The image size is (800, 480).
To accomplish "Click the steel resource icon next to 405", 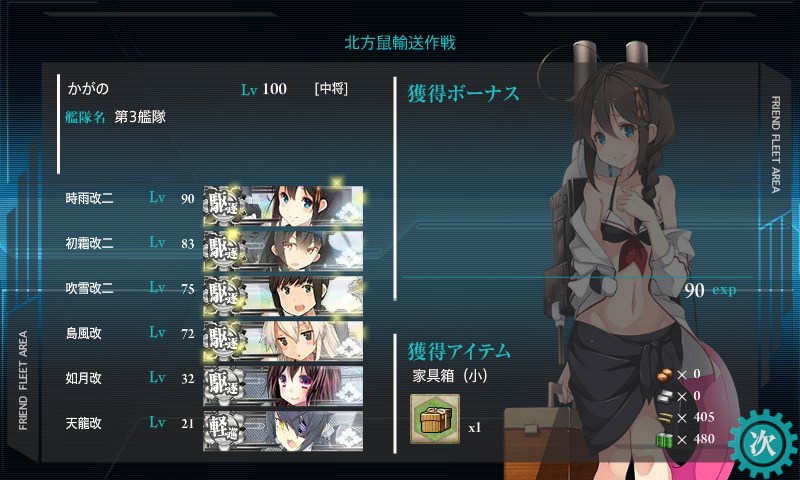I will pos(665,418).
